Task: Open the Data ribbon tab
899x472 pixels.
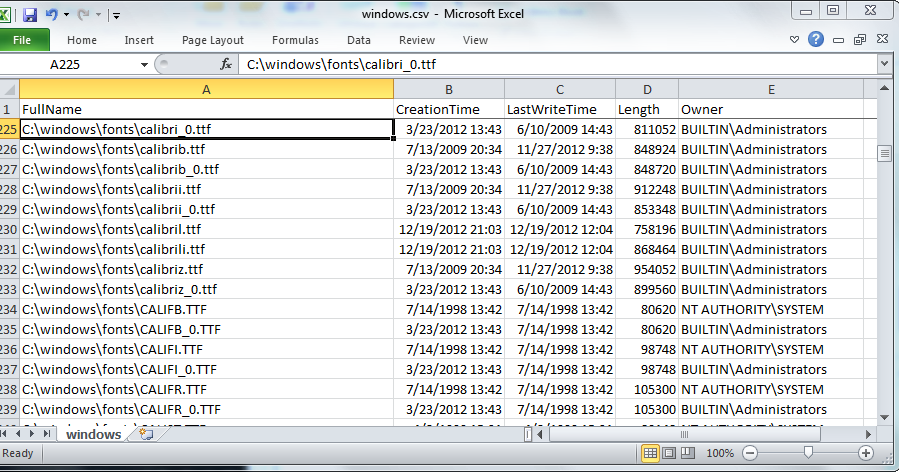Action: click(358, 40)
